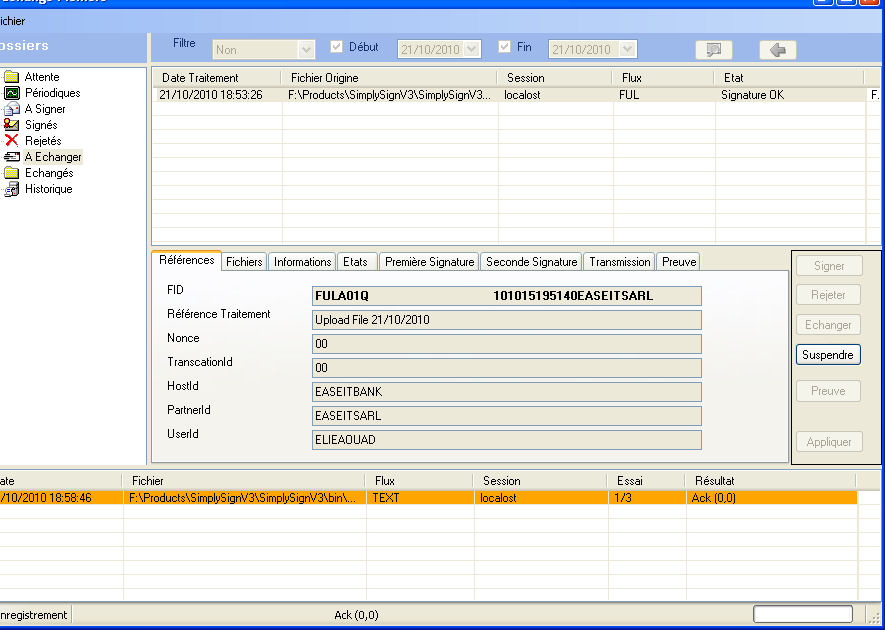The height and width of the screenshot is (630, 885).
Task: Click the Echangés folder icon
Action: coord(11,173)
